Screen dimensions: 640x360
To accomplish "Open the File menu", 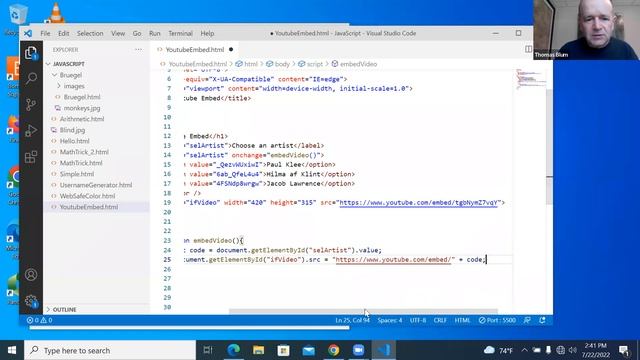I will click(x=45, y=33).
